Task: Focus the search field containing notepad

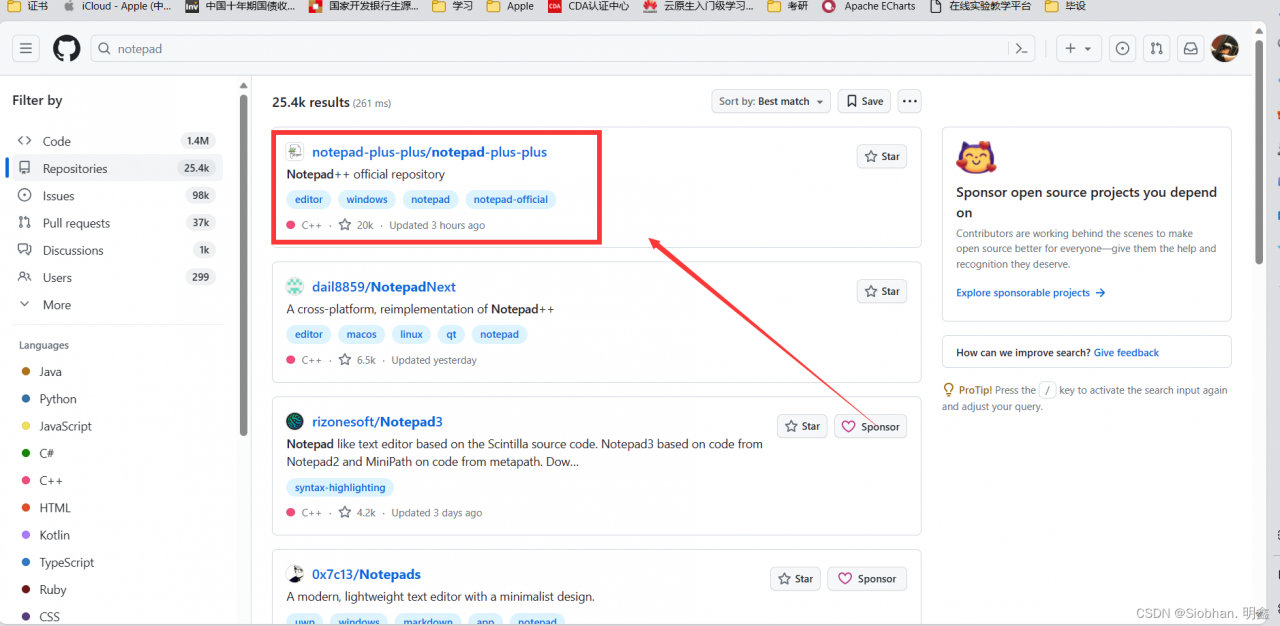Action: (550, 48)
